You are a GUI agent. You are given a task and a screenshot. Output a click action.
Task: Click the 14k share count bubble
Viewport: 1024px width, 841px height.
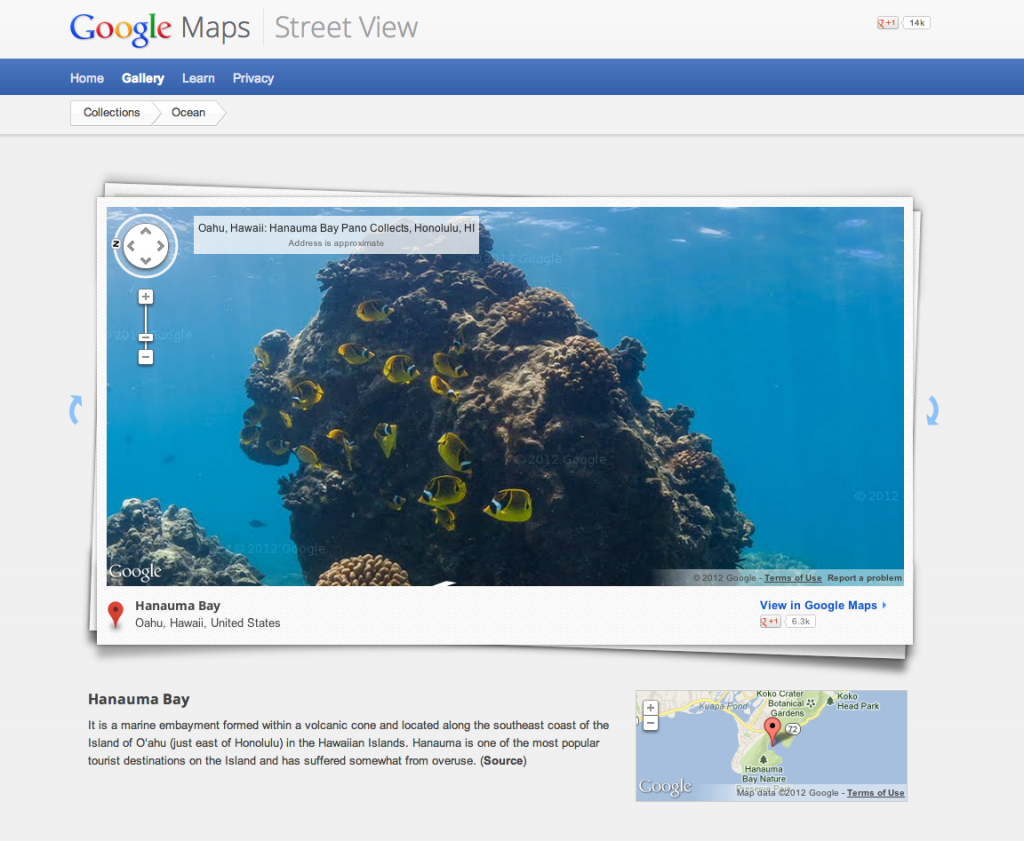coord(916,23)
